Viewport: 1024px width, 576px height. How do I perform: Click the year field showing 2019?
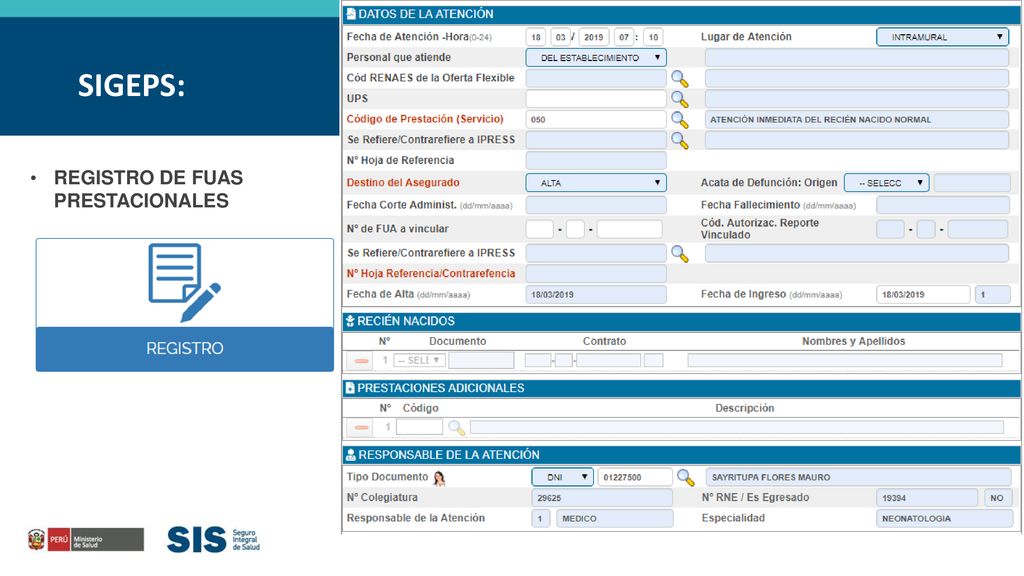(x=593, y=37)
